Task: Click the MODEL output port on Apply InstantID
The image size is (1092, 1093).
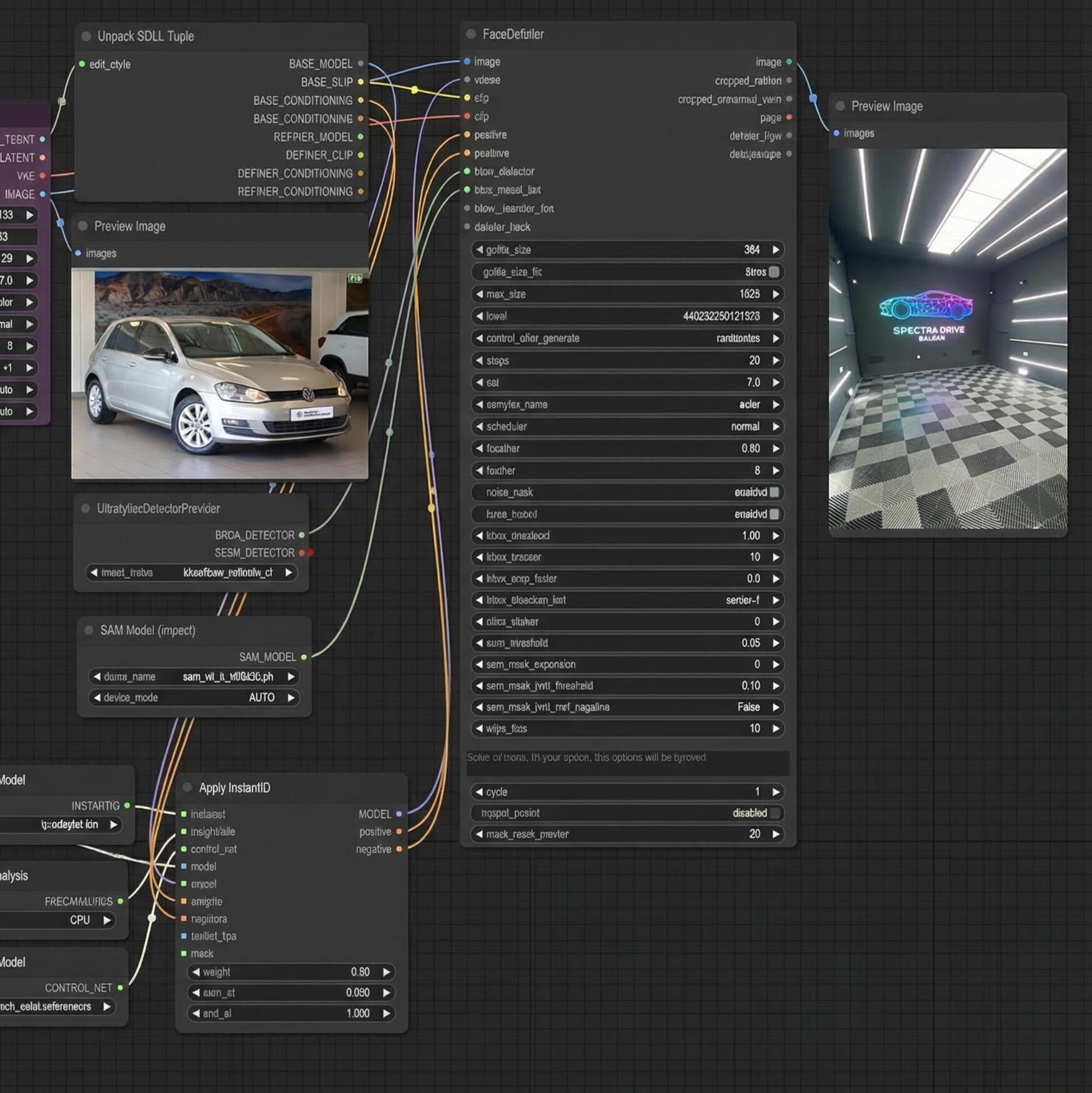Action: click(x=399, y=814)
